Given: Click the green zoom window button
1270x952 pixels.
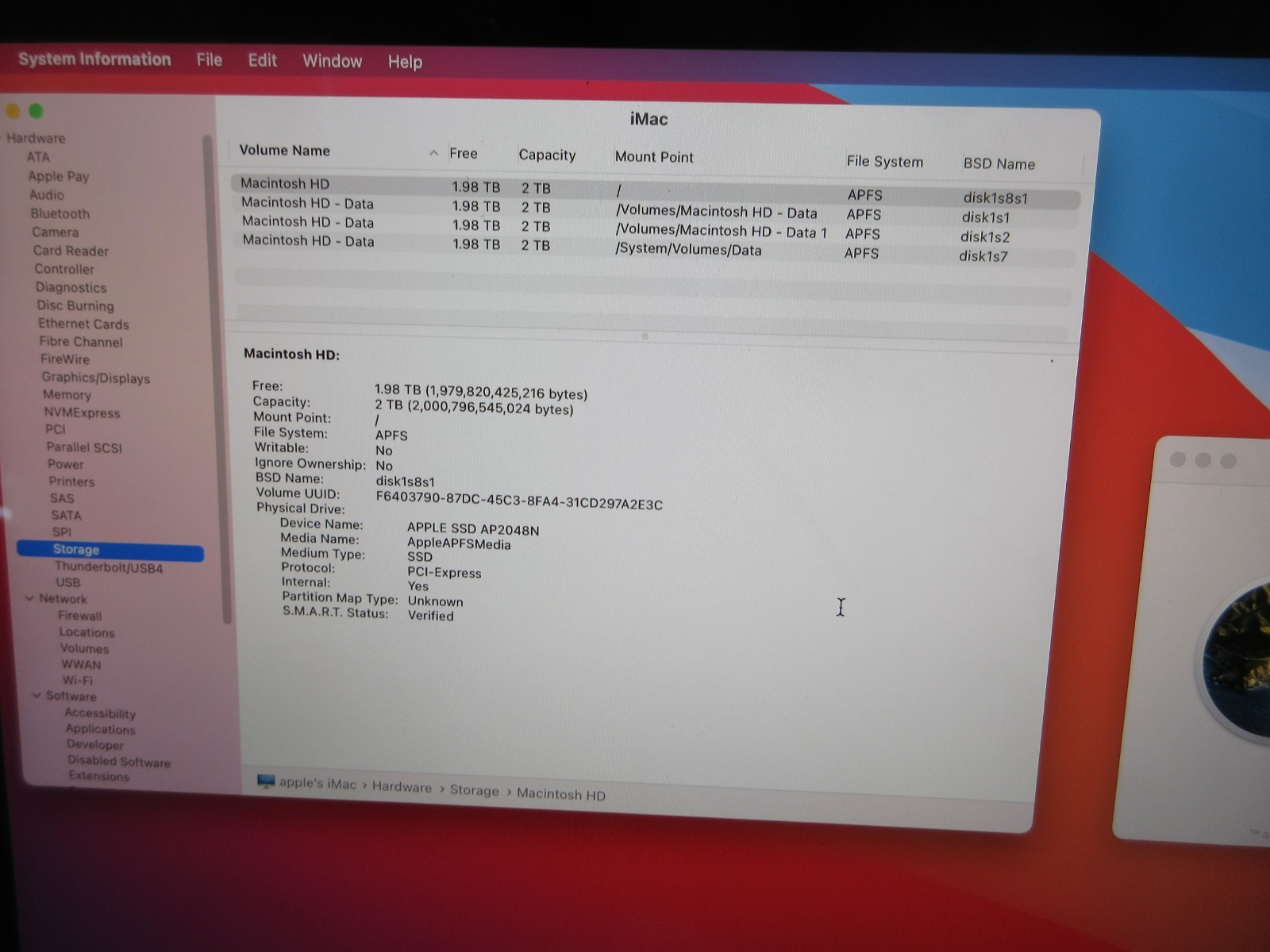Looking at the screenshot, I should (36, 111).
